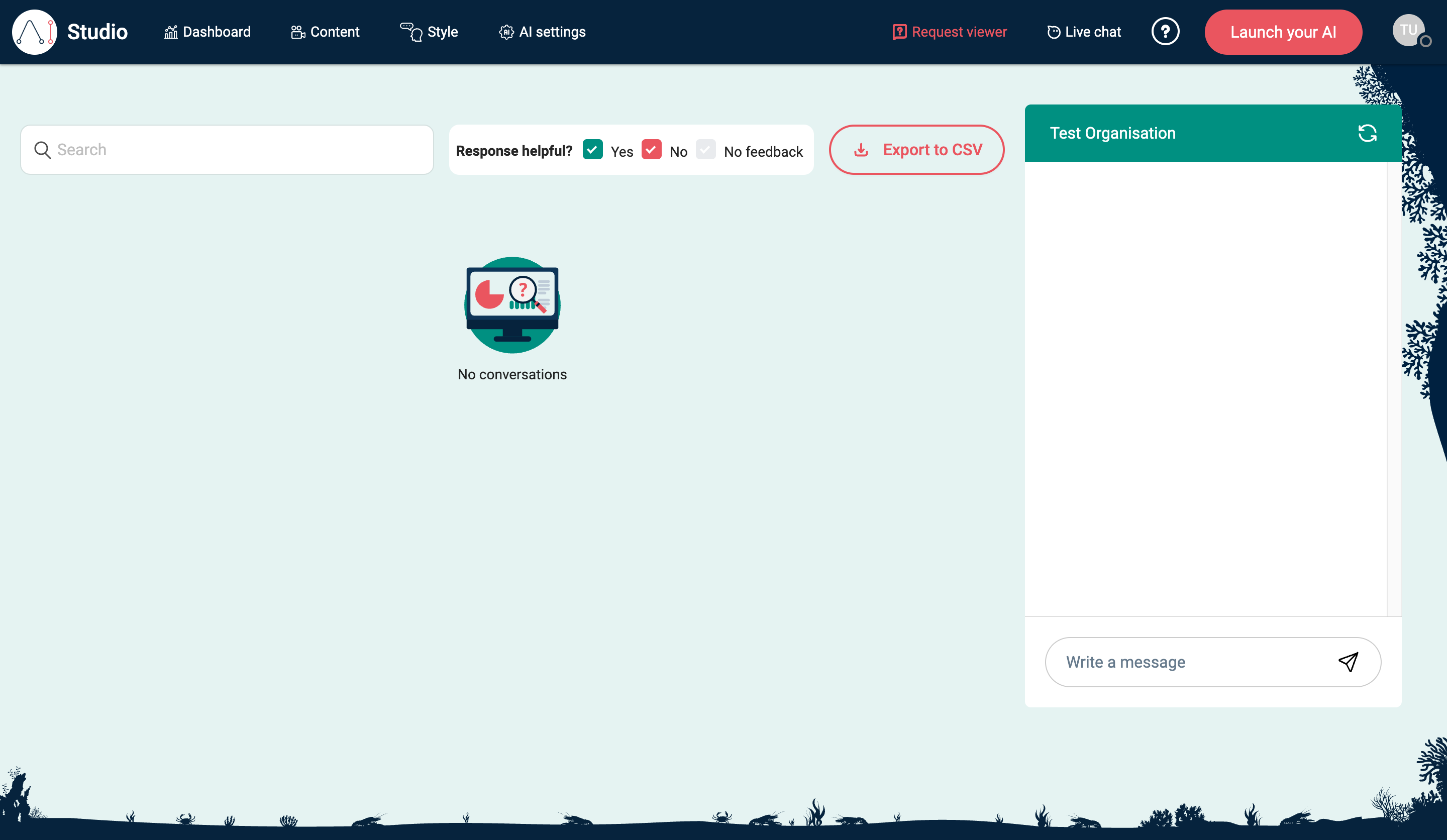Open Request viewer
This screenshot has height=840, width=1447.
949,32
